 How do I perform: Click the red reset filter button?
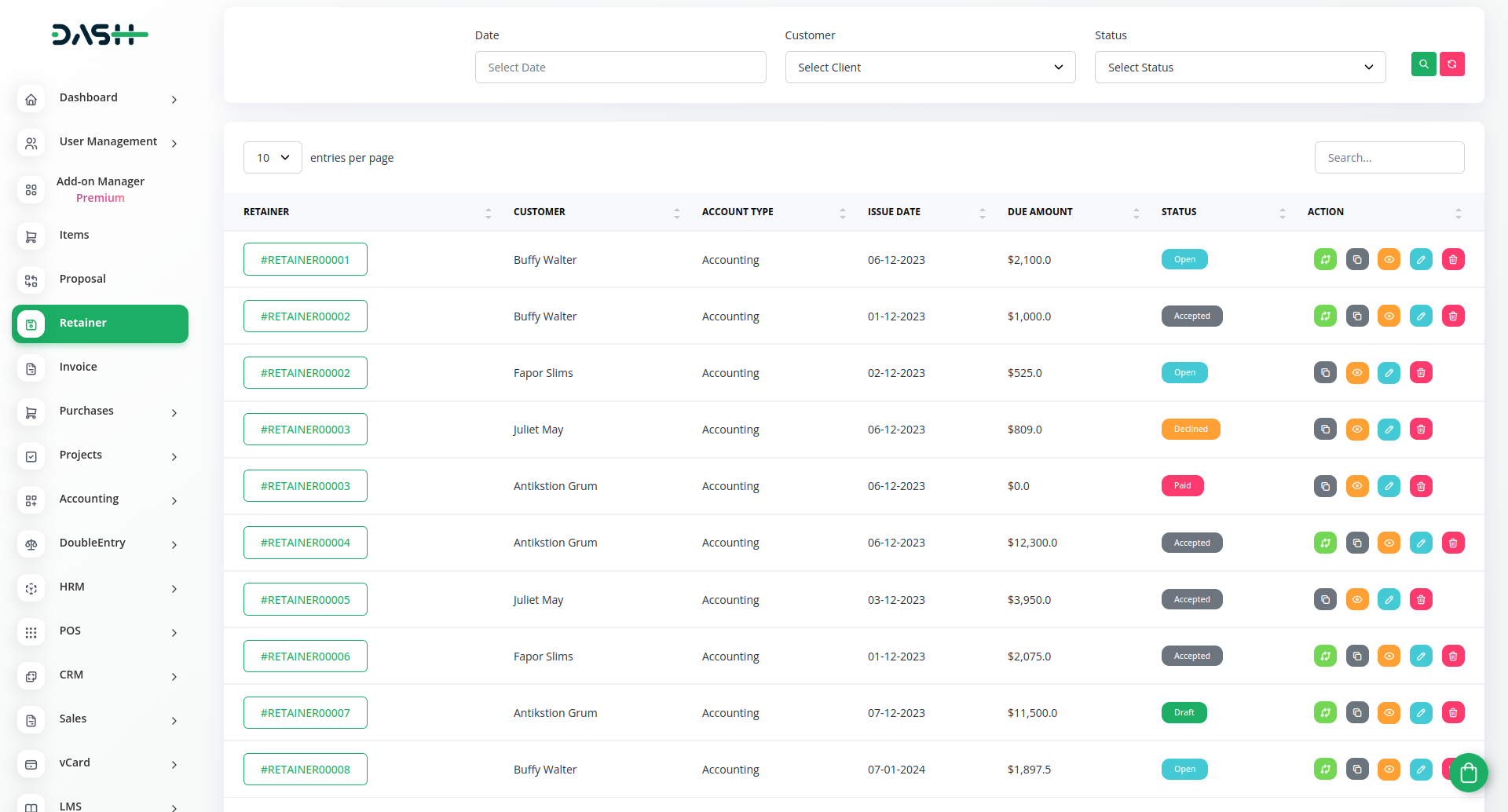[x=1451, y=64]
